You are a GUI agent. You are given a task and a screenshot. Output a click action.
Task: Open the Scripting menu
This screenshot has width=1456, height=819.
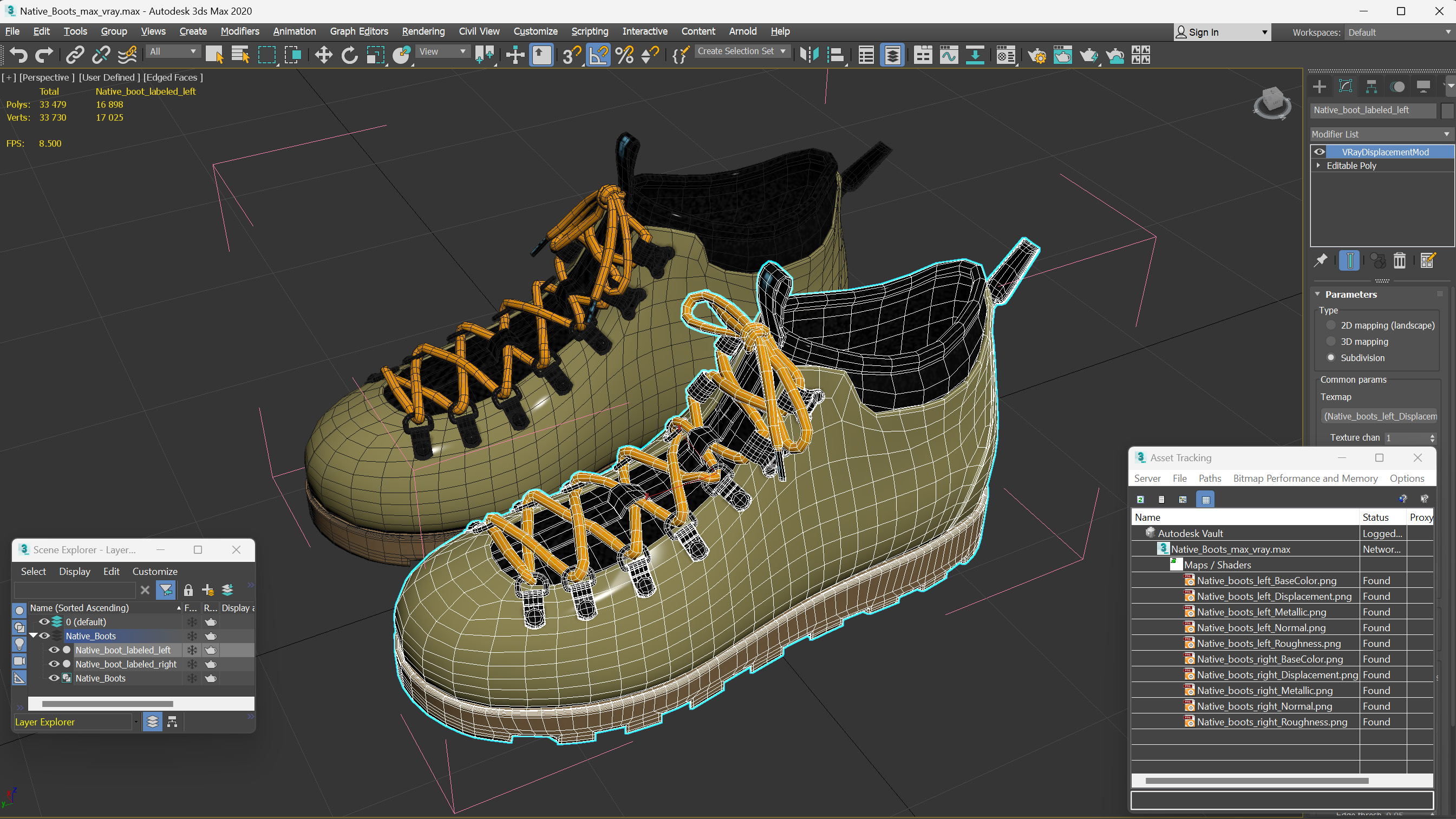click(x=590, y=31)
